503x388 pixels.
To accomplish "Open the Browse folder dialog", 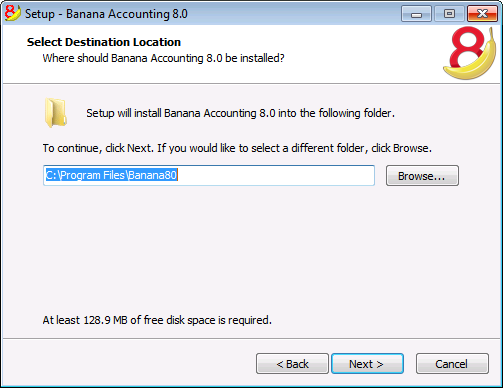I will tap(422, 176).
